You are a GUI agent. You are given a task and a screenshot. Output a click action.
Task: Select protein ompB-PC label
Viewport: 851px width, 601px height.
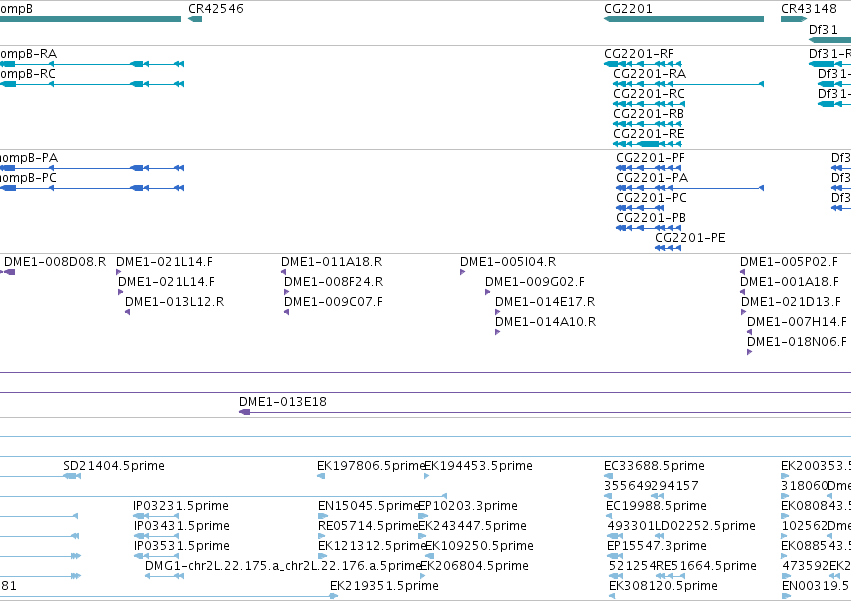tap(28, 178)
